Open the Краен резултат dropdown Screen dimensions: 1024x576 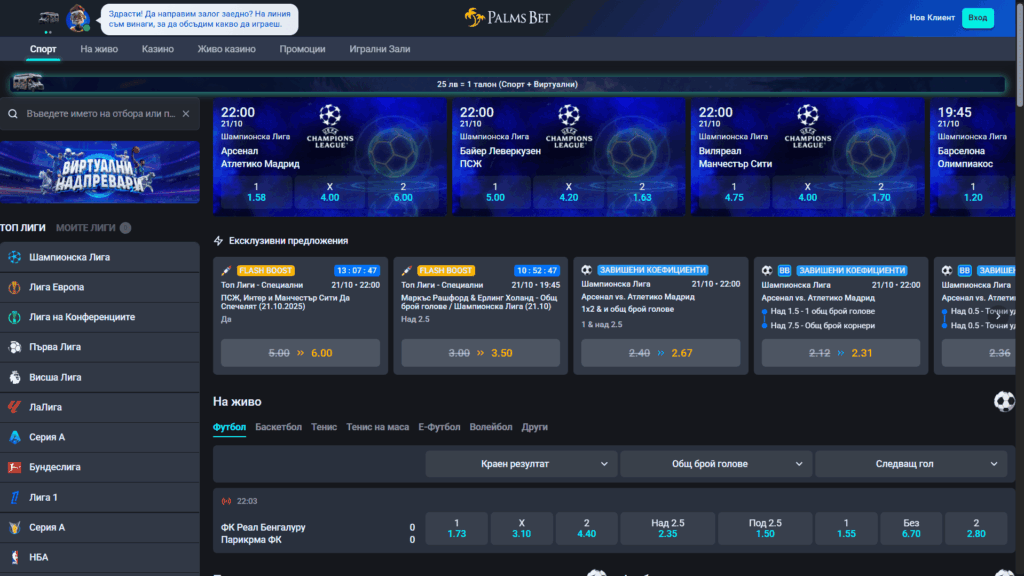tap(520, 464)
